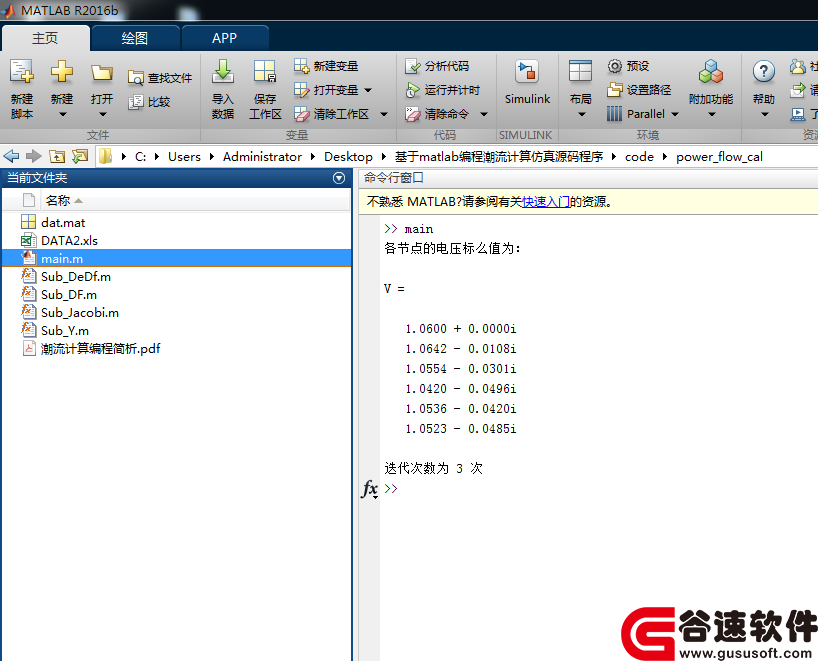Viewport: 818px width, 661px height.
Task: Click the Save Workspace (保存工作区) icon
Action: coord(264,71)
